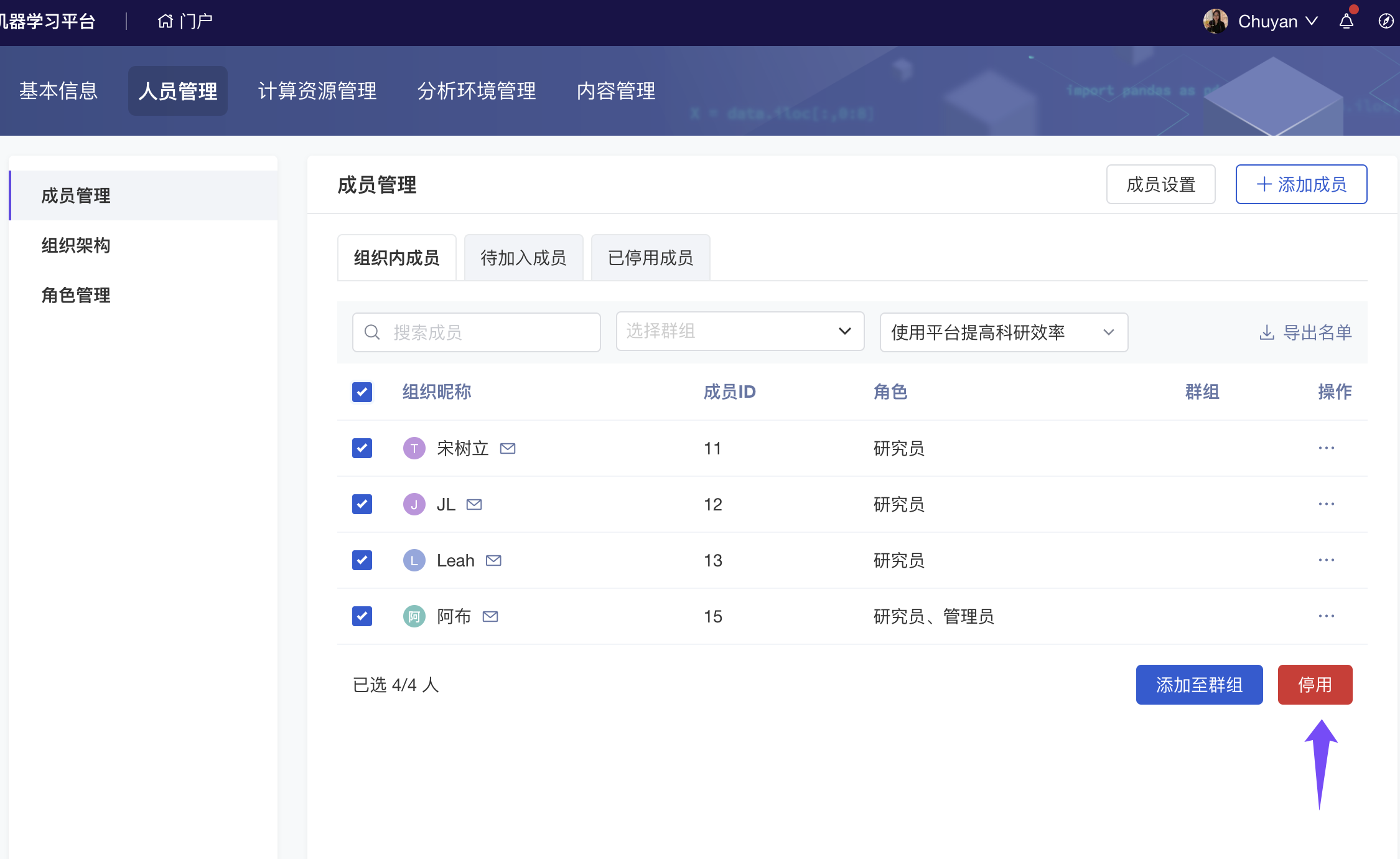
Task: Open the more actions menu for JL
Action: 1326,504
